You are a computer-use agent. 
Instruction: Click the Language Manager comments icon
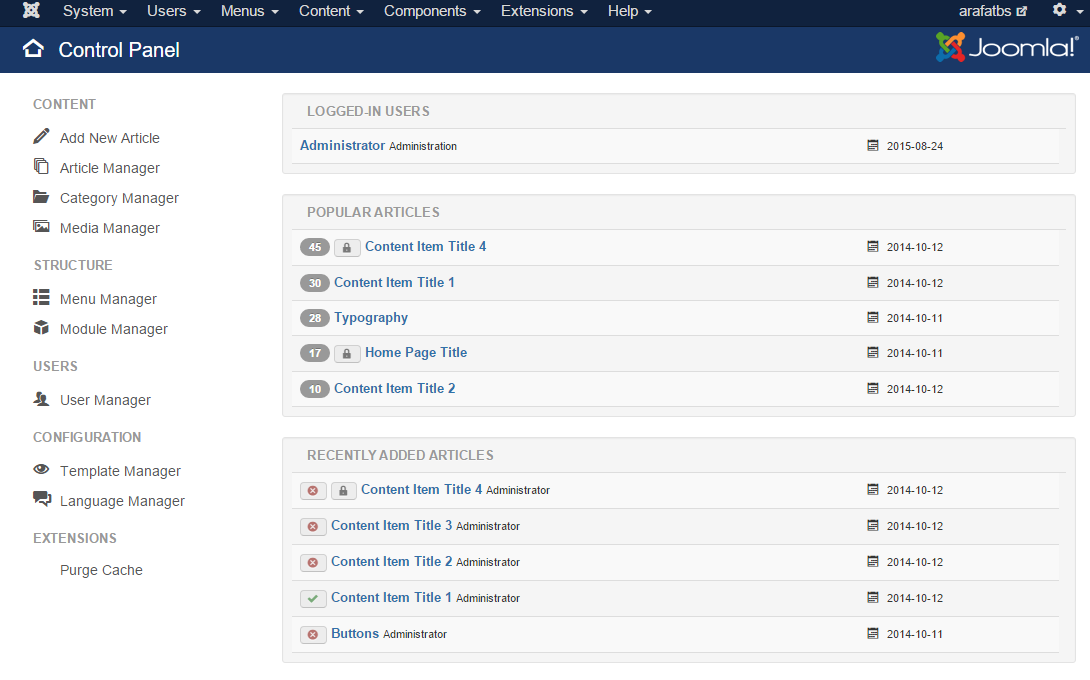pos(41,499)
